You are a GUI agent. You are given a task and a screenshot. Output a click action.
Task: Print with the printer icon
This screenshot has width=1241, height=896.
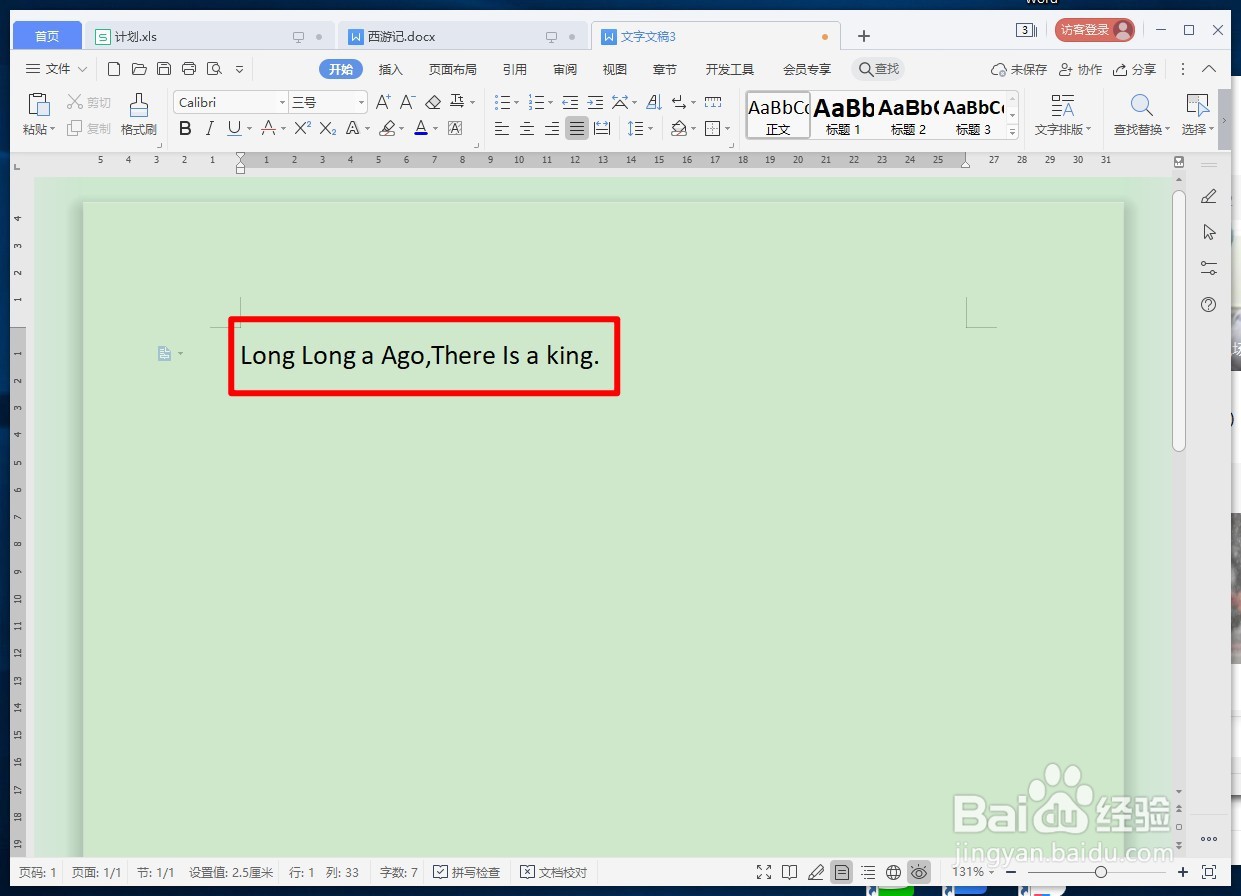(189, 69)
